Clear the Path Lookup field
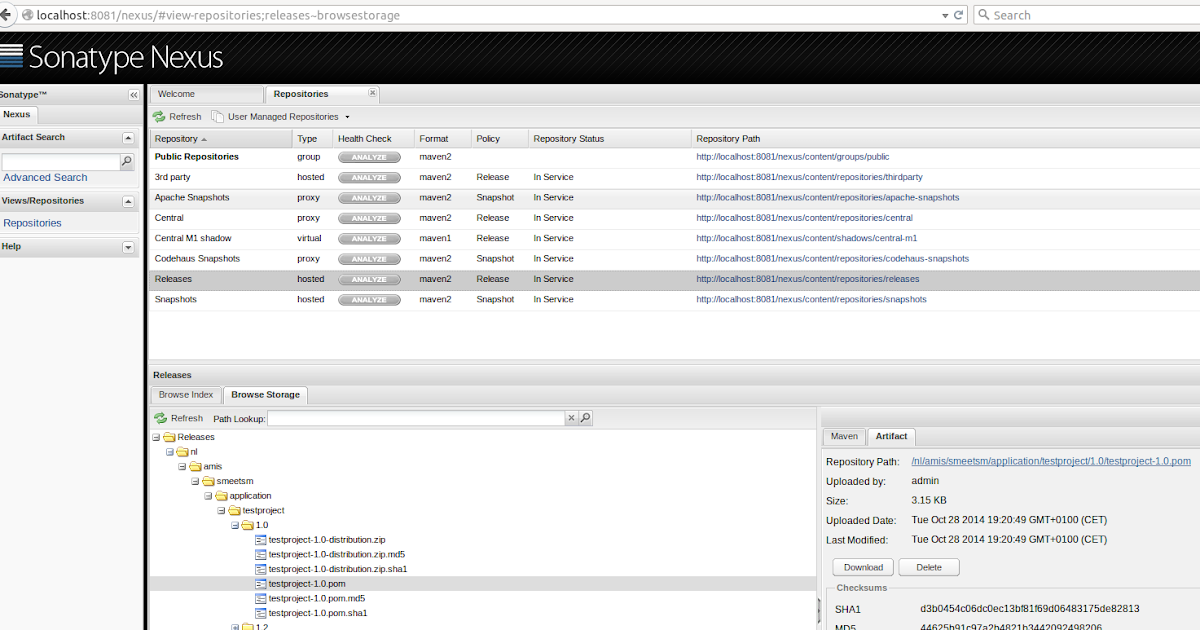 click(572, 418)
